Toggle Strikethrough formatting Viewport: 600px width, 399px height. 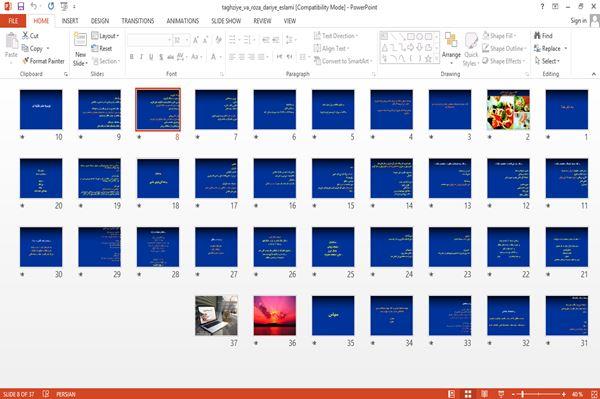171,57
